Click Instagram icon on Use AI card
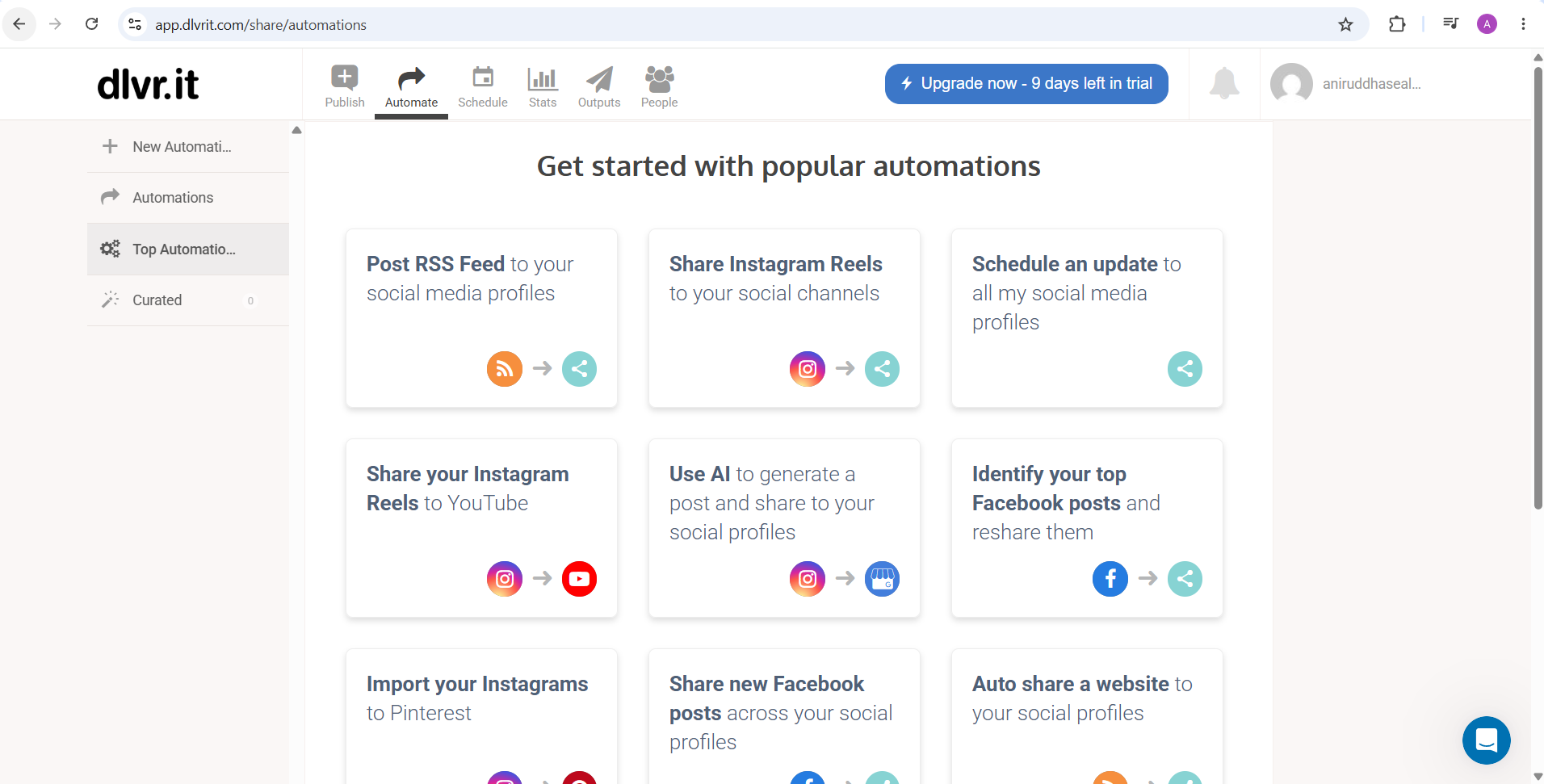 click(808, 579)
